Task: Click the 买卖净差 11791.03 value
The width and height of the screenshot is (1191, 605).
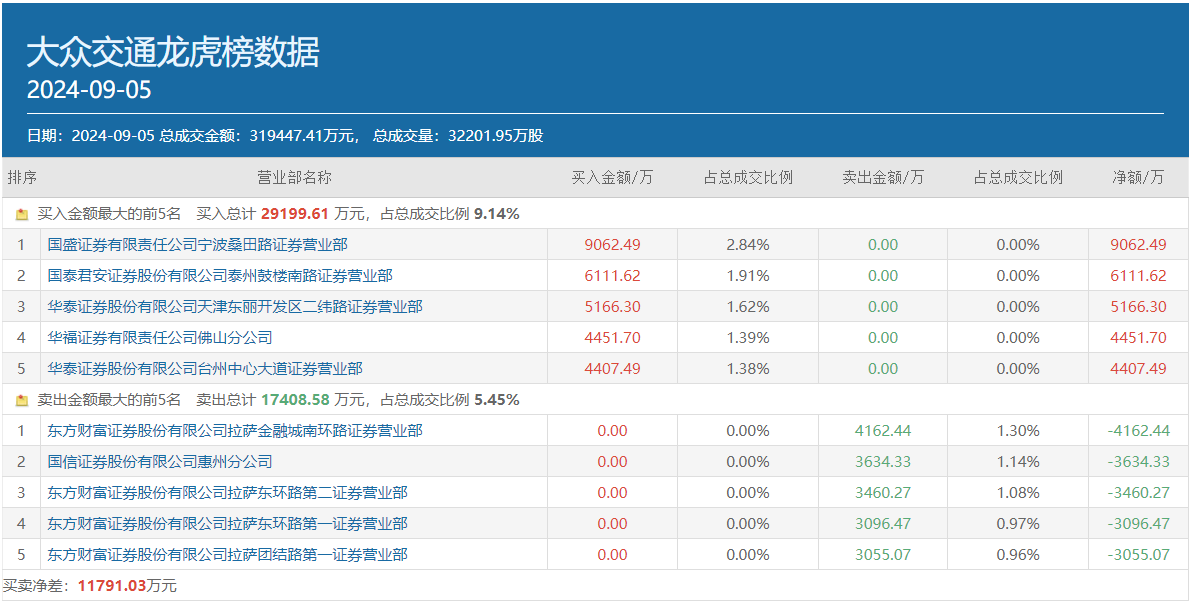Action: [x=112, y=586]
